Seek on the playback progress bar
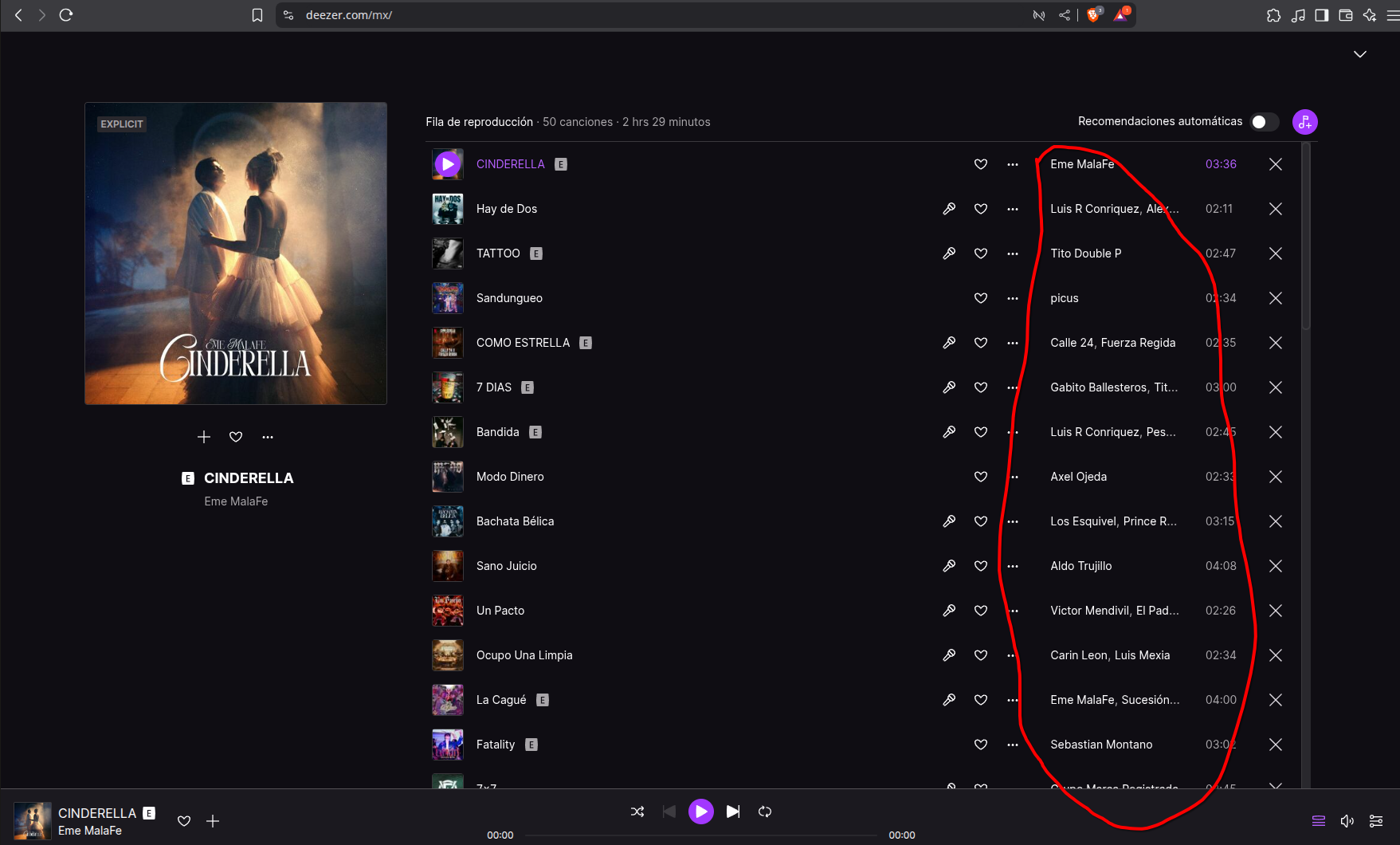This screenshot has width=1400, height=845. pyautogui.click(x=701, y=835)
